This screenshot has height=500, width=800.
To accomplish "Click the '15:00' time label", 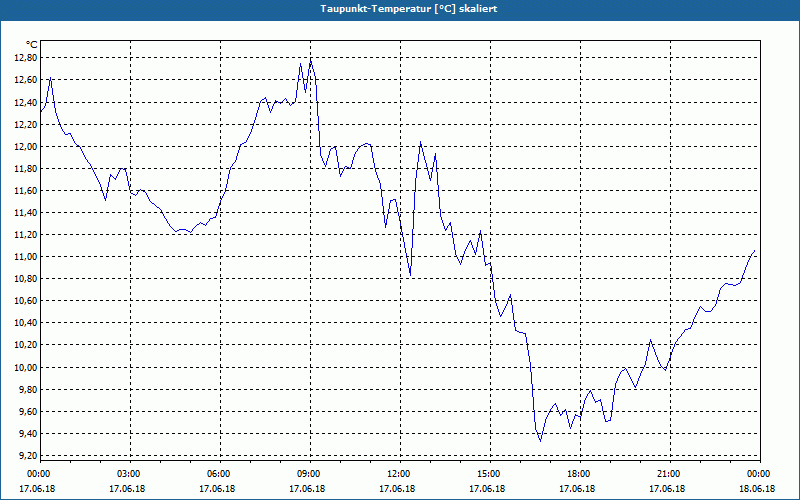I will click(x=491, y=474).
